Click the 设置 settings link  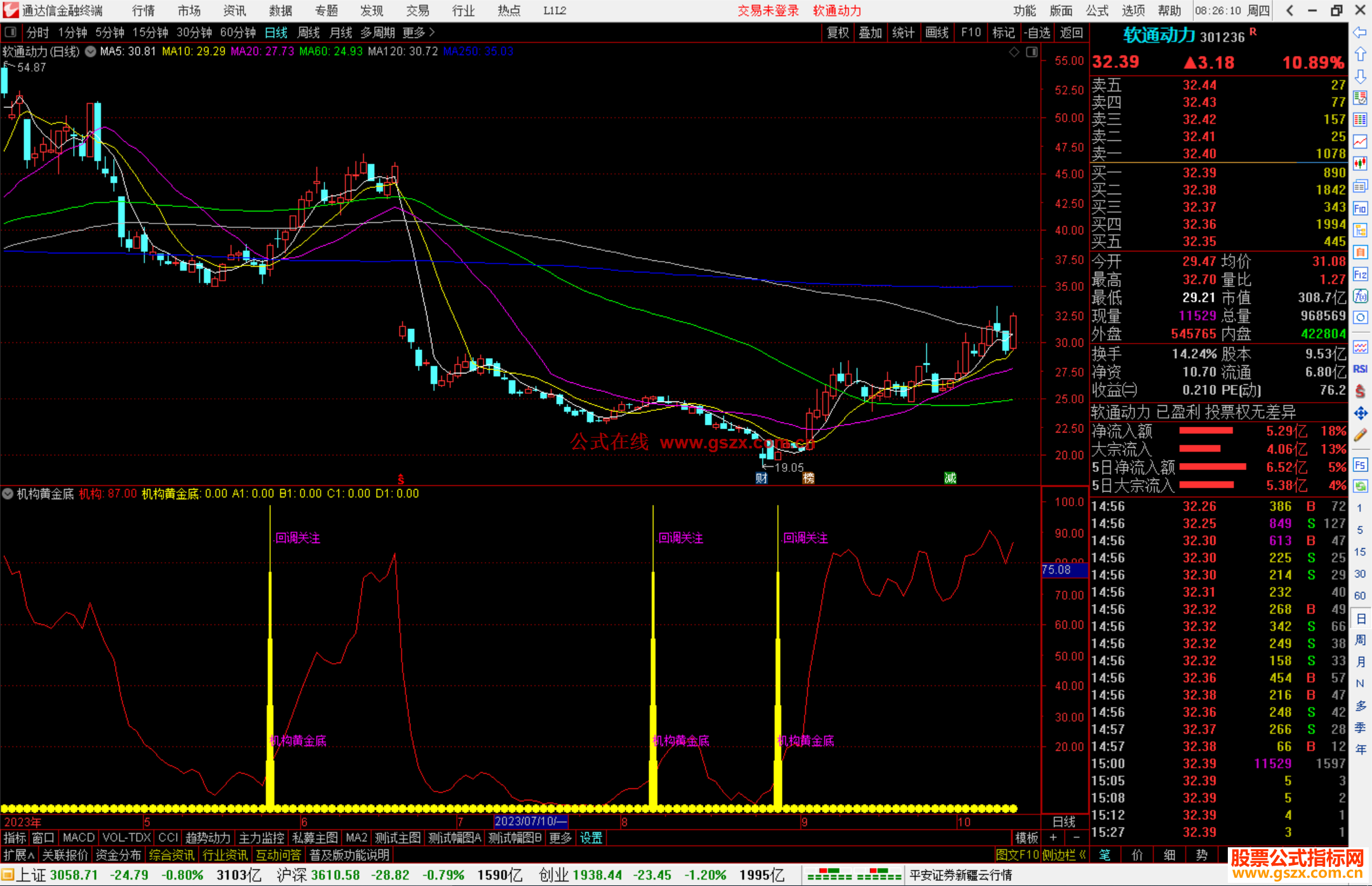click(x=591, y=838)
